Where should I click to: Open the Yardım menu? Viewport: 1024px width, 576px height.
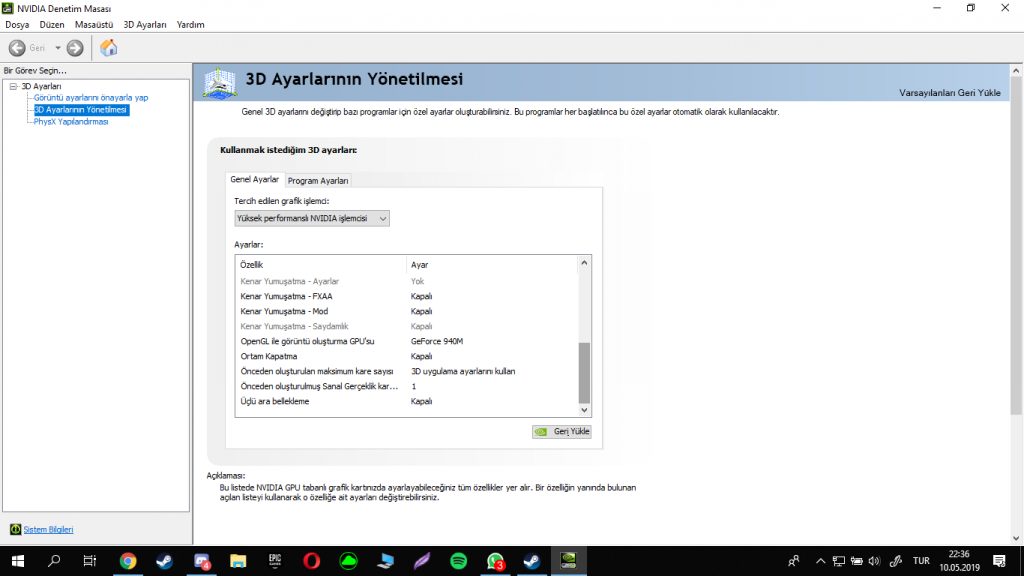coord(190,25)
